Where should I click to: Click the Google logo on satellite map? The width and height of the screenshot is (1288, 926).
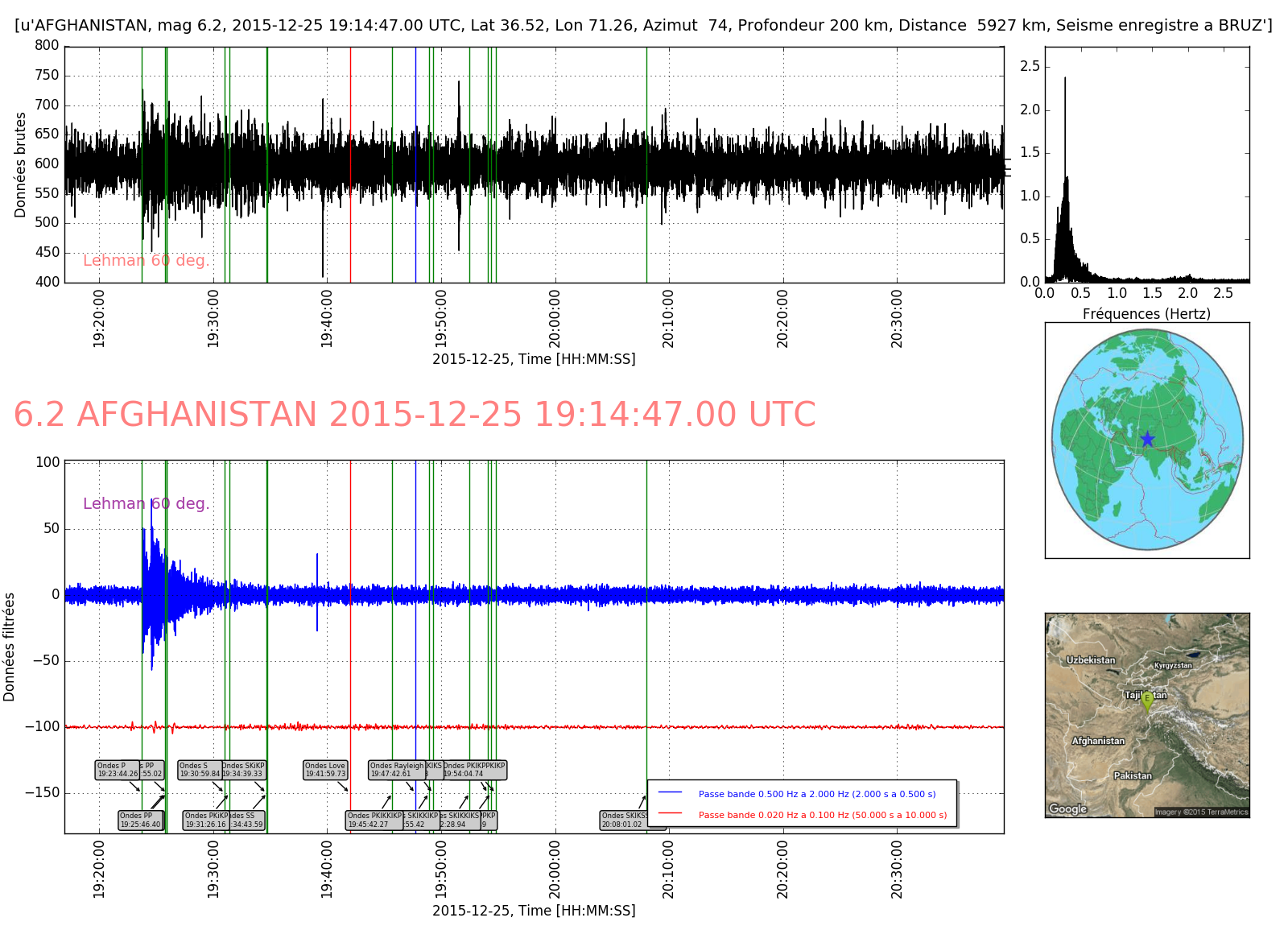point(1067,808)
